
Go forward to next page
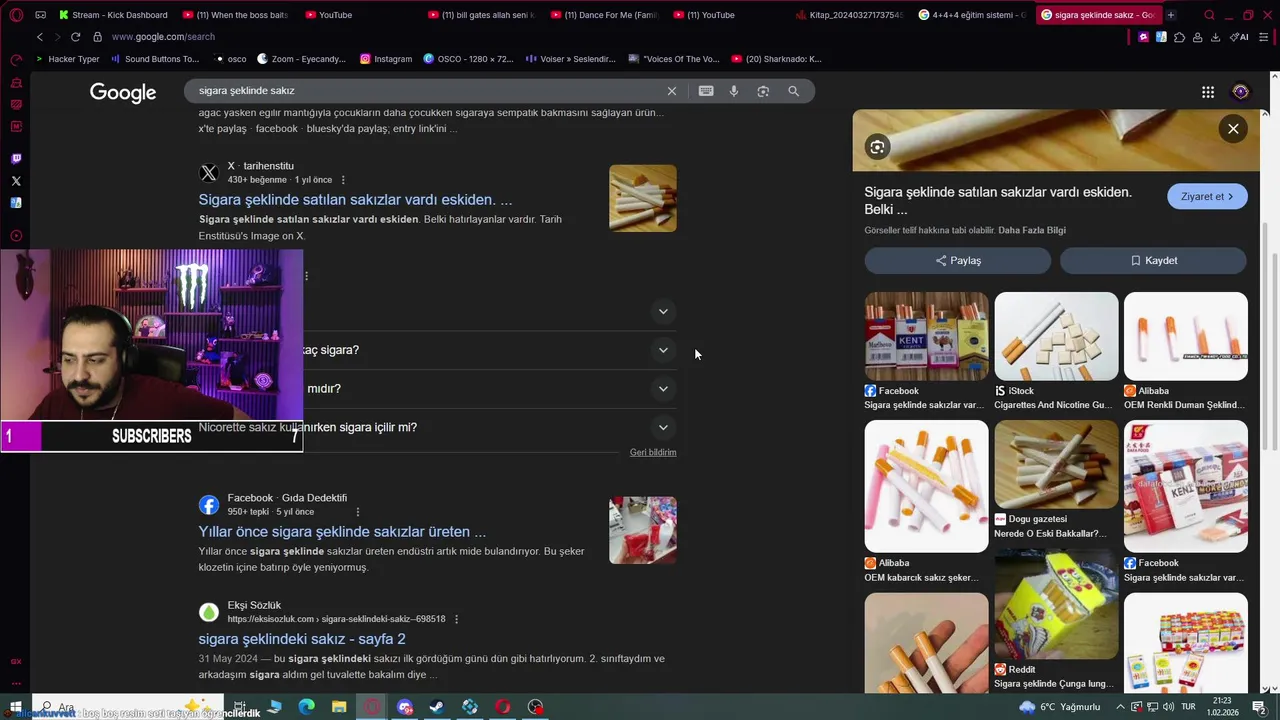coord(56,37)
